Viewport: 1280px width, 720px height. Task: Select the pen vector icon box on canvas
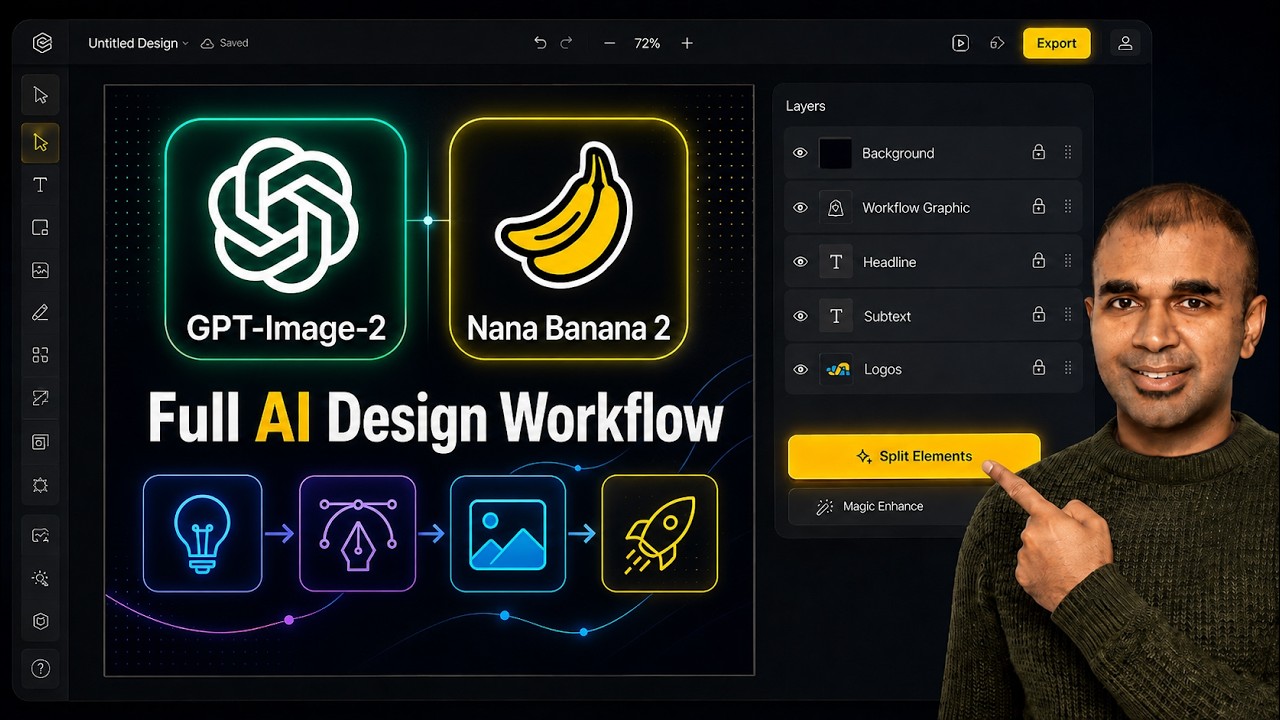(x=357, y=533)
